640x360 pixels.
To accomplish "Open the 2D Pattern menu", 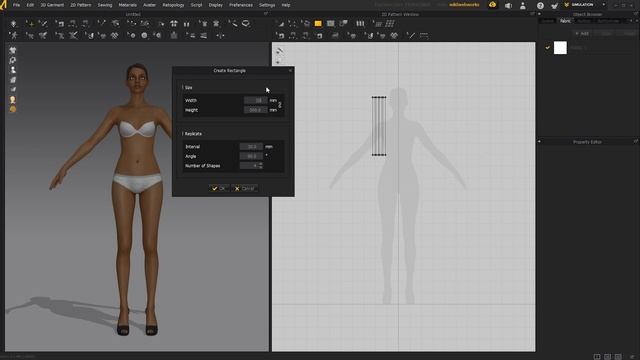I will point(81,5).
